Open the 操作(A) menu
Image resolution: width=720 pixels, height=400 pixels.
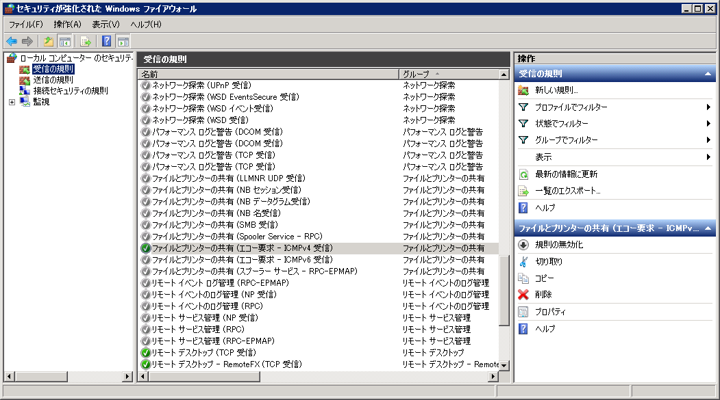coord(67,24)
